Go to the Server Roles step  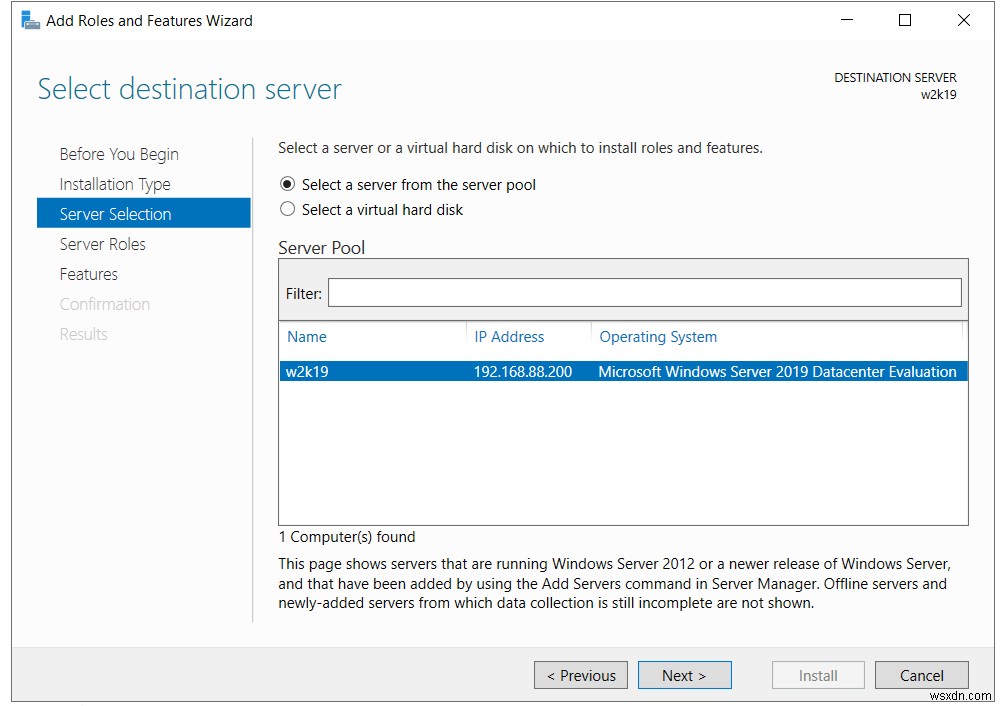(103, 244)
